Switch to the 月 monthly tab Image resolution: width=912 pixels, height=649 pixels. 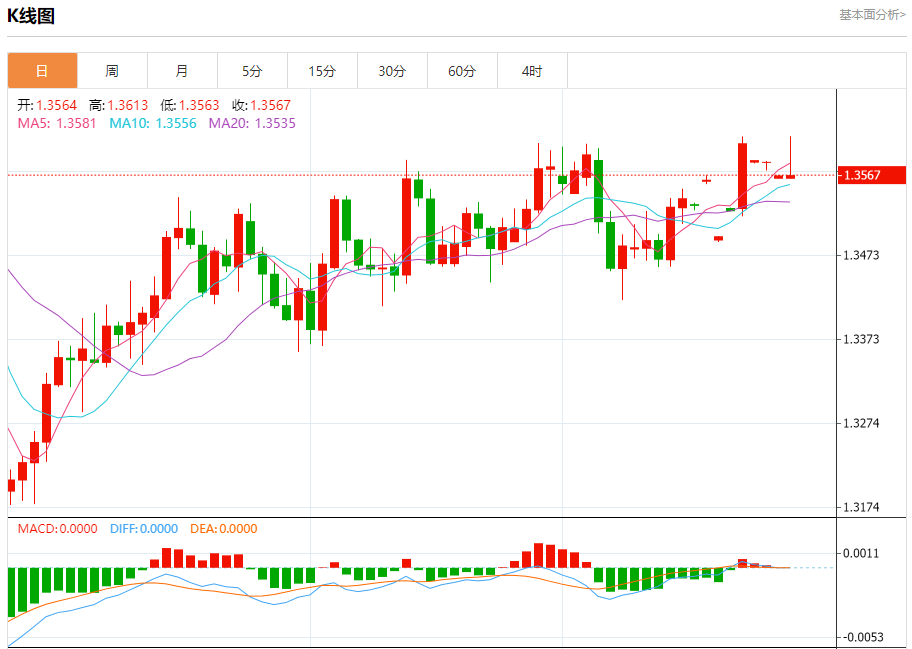[x=182, y=71]
